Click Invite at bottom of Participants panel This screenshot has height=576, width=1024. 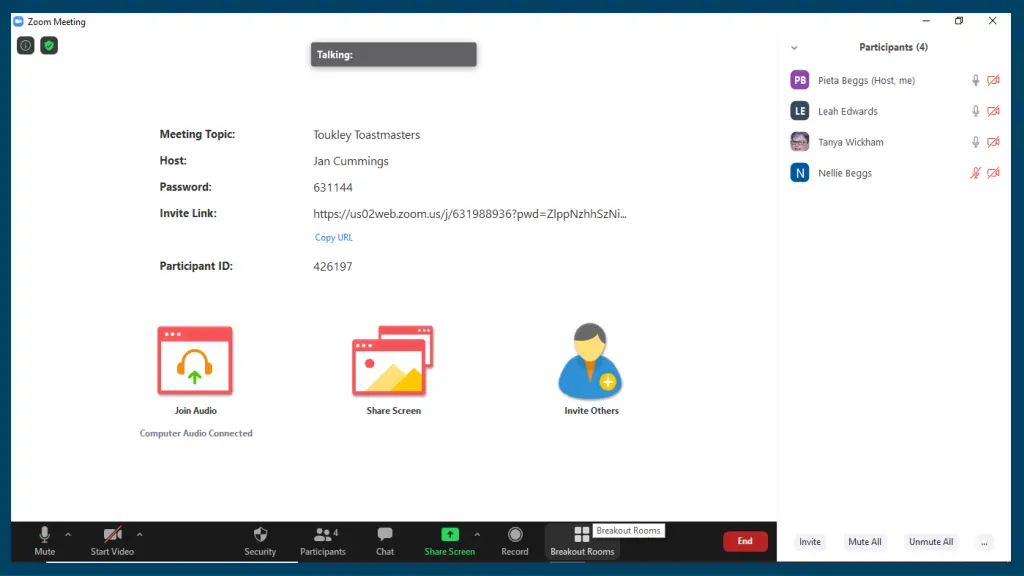point(810,542)
